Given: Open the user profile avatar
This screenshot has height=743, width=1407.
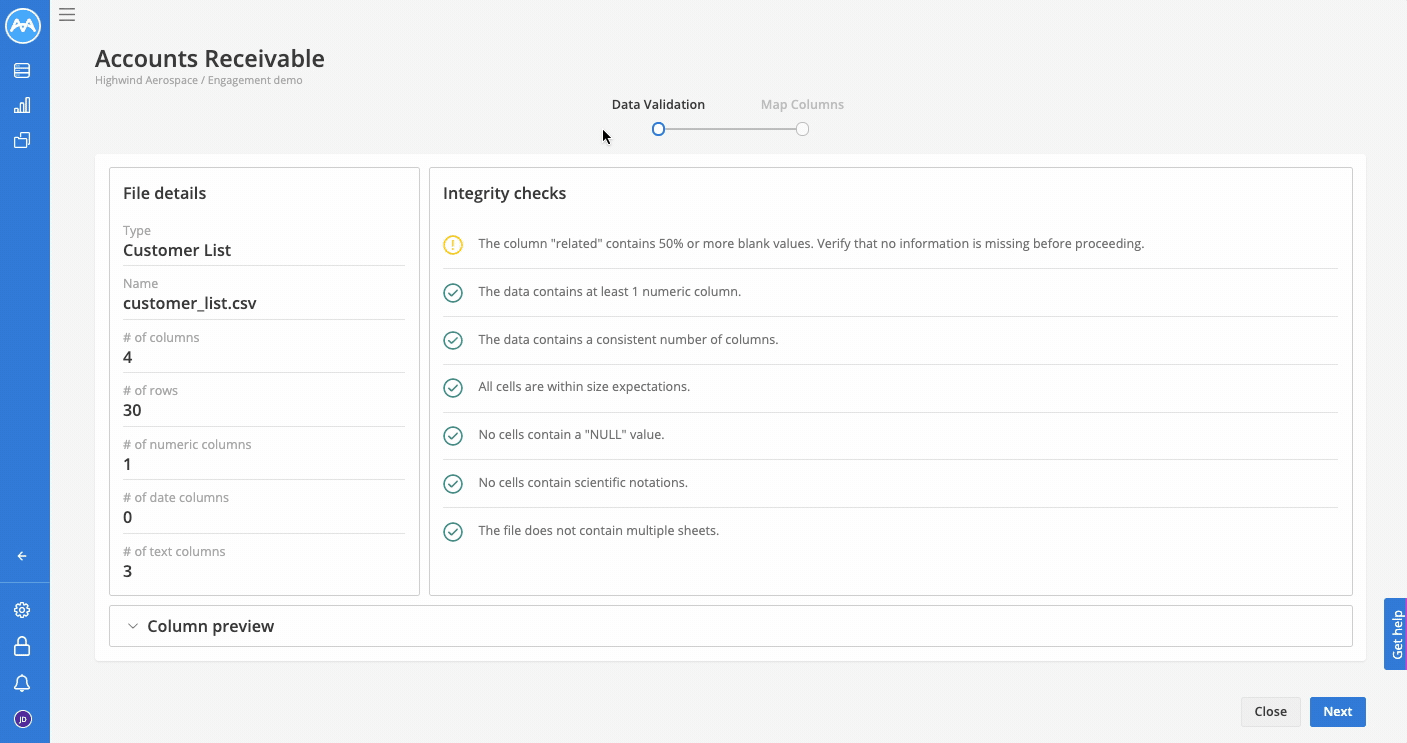Looking at the screenshot, I should click(x=22, y=719).
